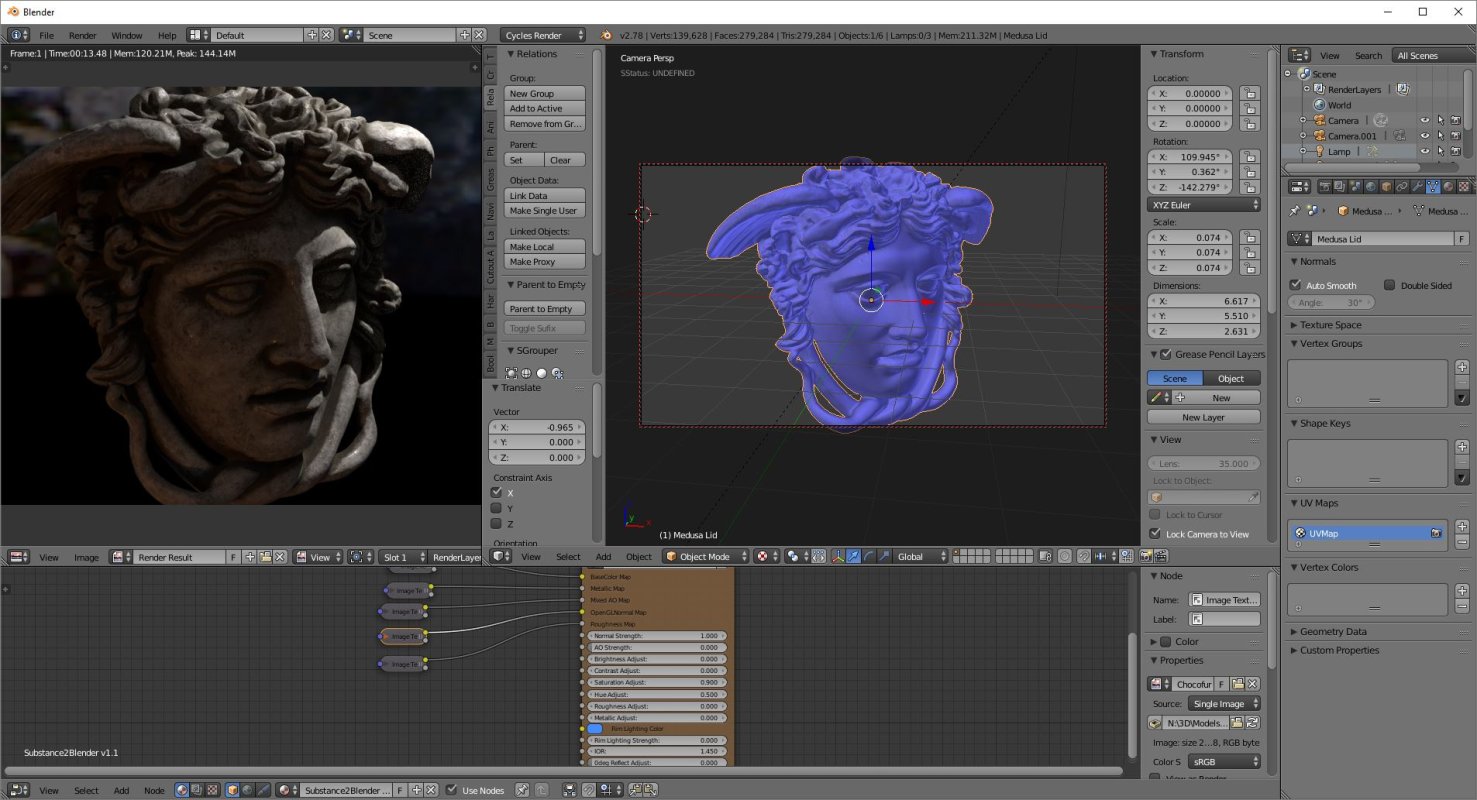Select the UVMap entry in UV Maps

click(1367, 534)
